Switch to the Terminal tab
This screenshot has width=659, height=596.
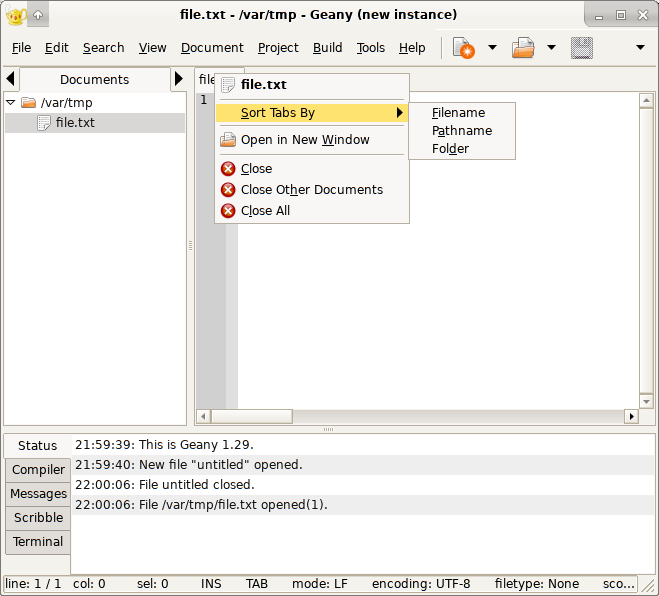tap(38, 542)
